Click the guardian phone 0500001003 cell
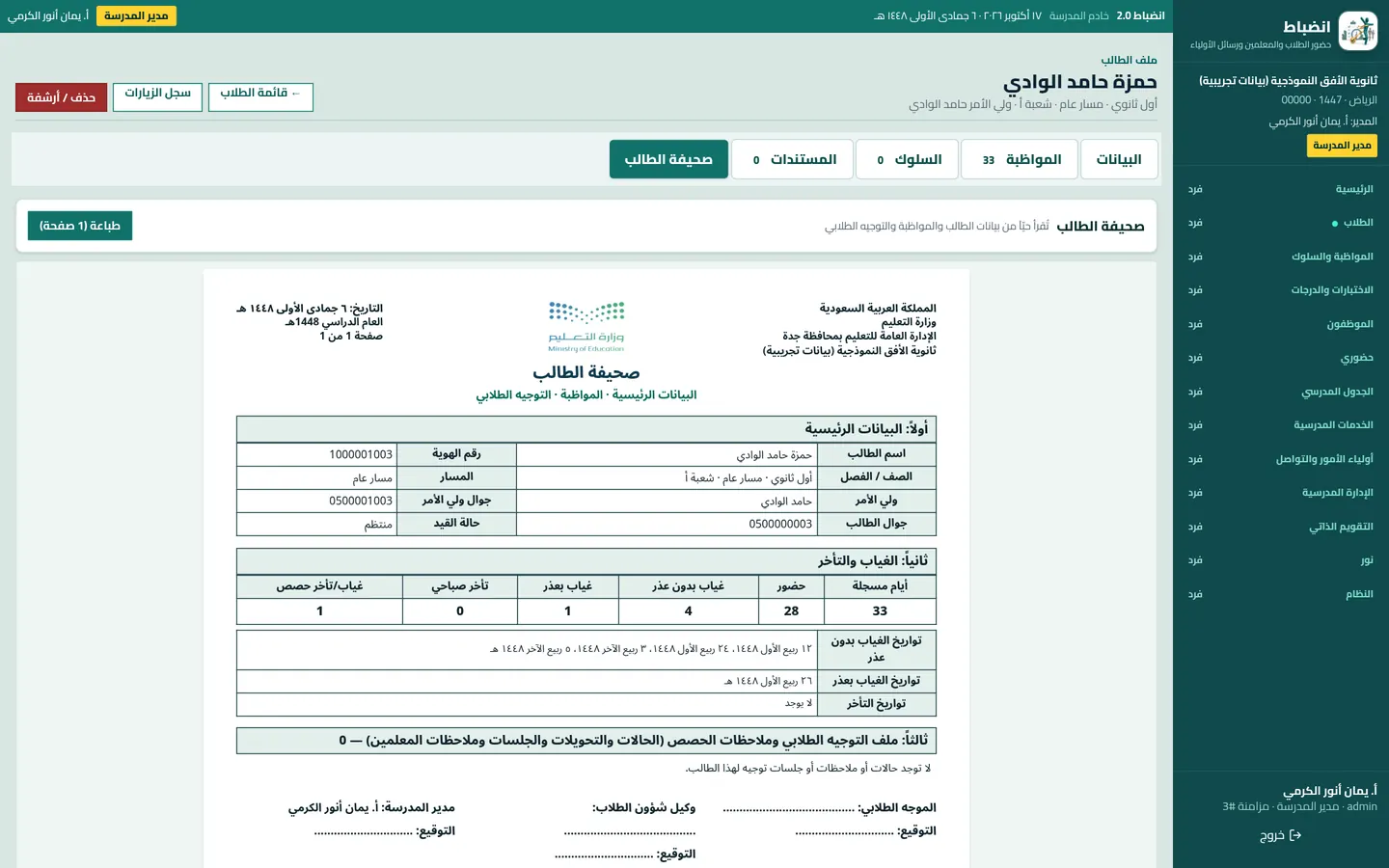The height and width of the screenshot is (868, 1389). [315, 501]
